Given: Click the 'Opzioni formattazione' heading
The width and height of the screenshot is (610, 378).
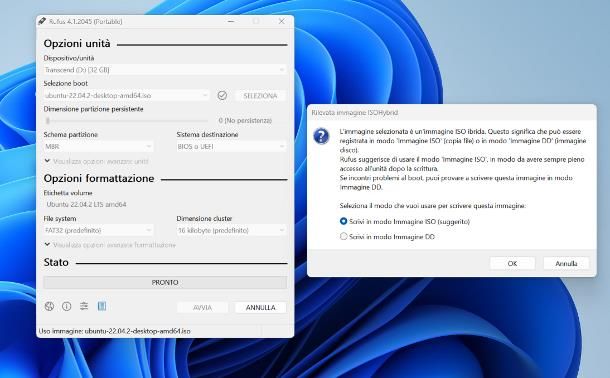Looking at the screenshot, I should point(99,178).
